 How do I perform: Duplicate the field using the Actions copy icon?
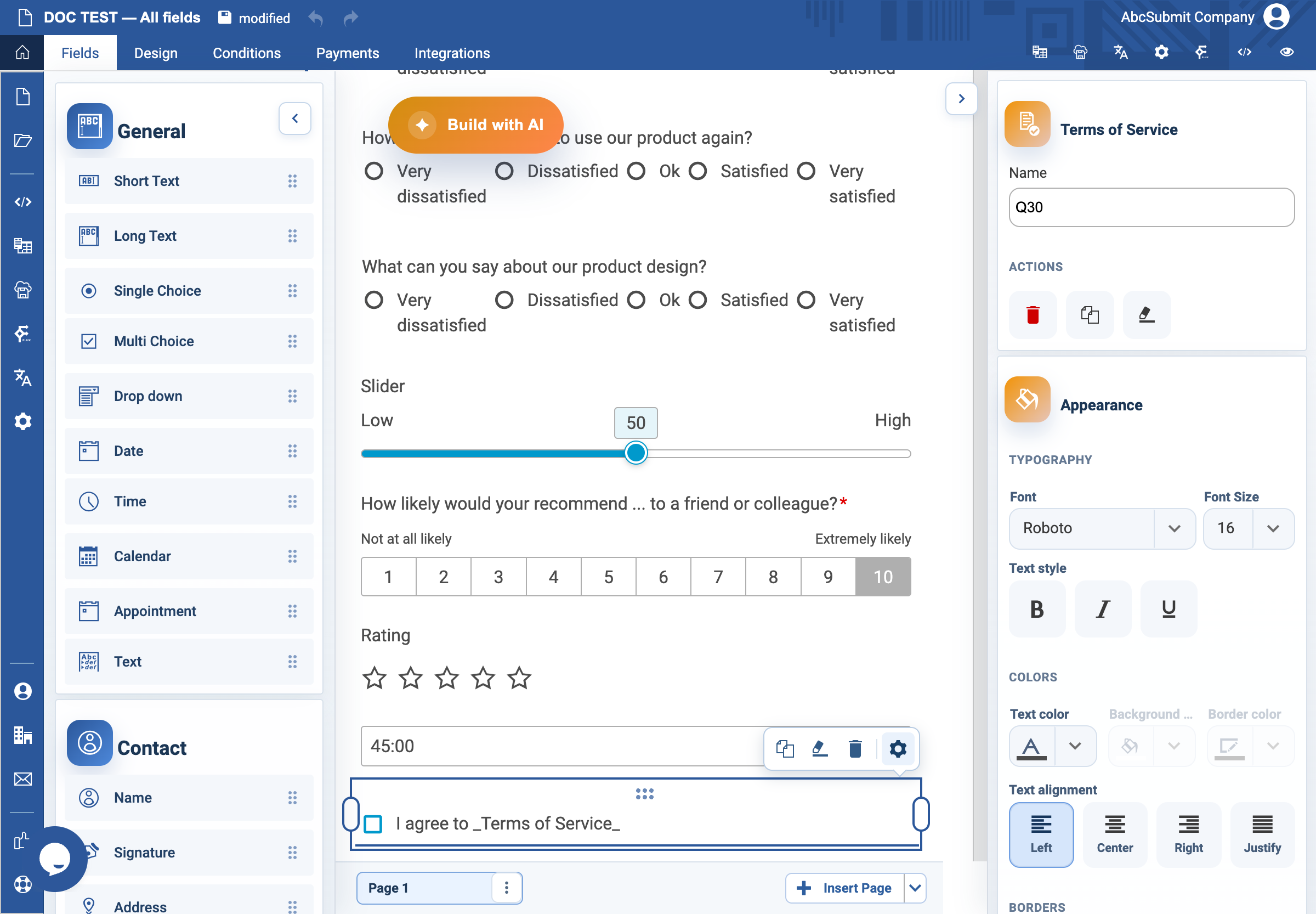[1090, 315]
